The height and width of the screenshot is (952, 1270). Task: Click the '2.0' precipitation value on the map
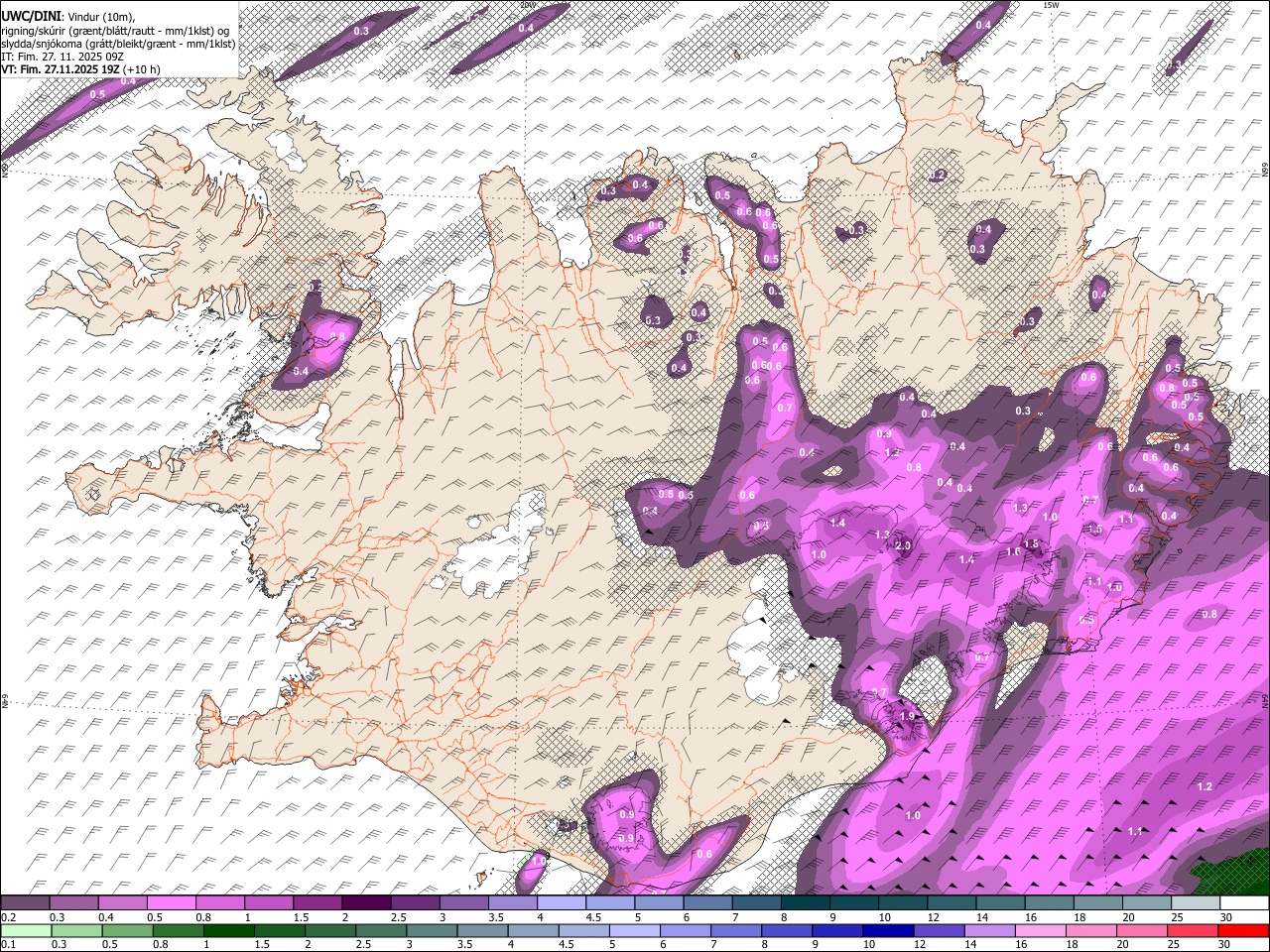click(903, 546)
